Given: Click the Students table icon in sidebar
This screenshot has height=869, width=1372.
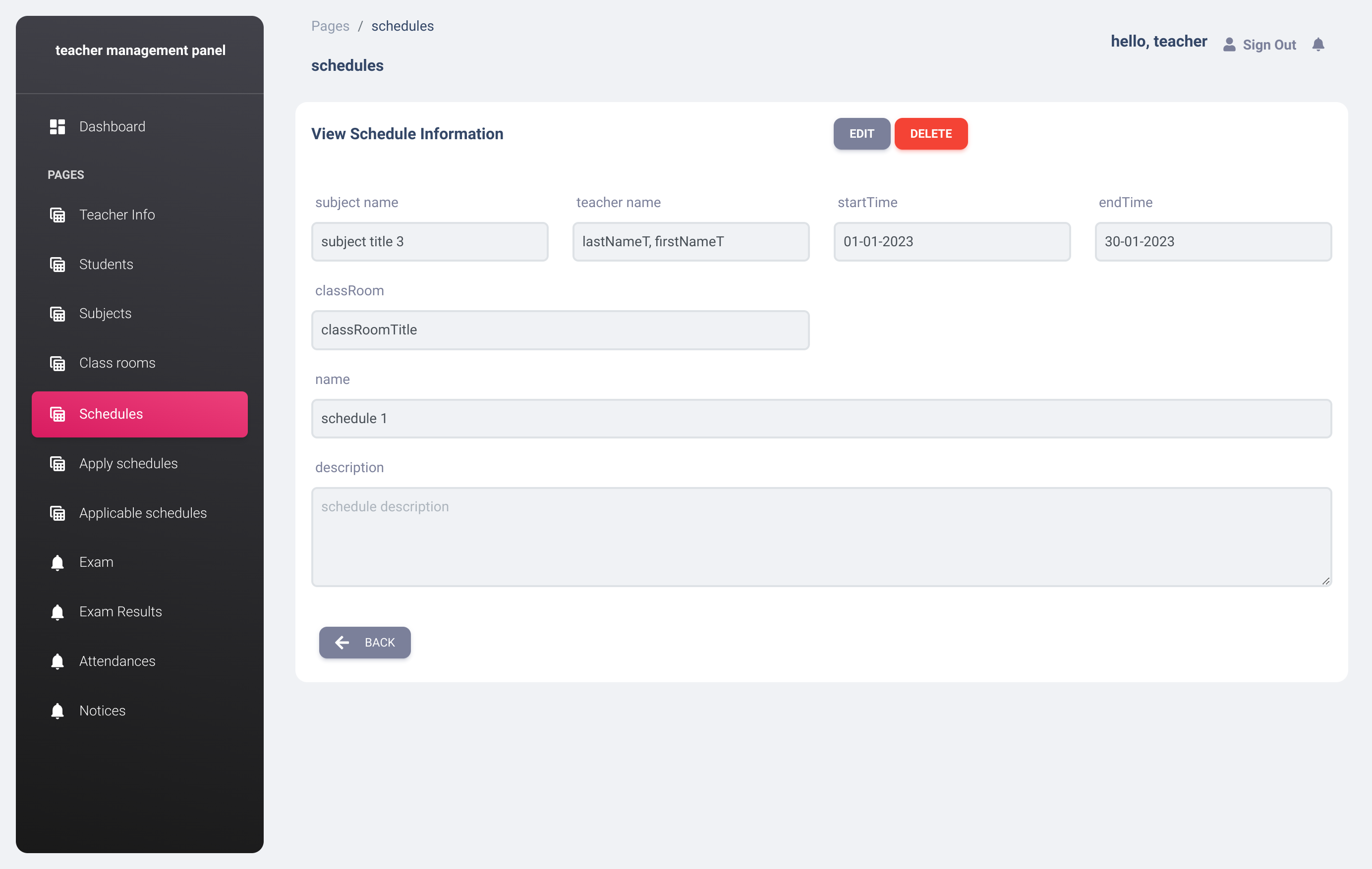Looking at the screenshot, I should click(57, 264).
